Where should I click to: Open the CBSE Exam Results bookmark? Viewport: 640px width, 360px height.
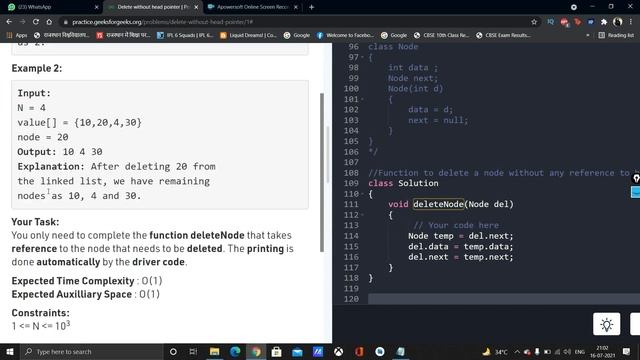(503, 35)
